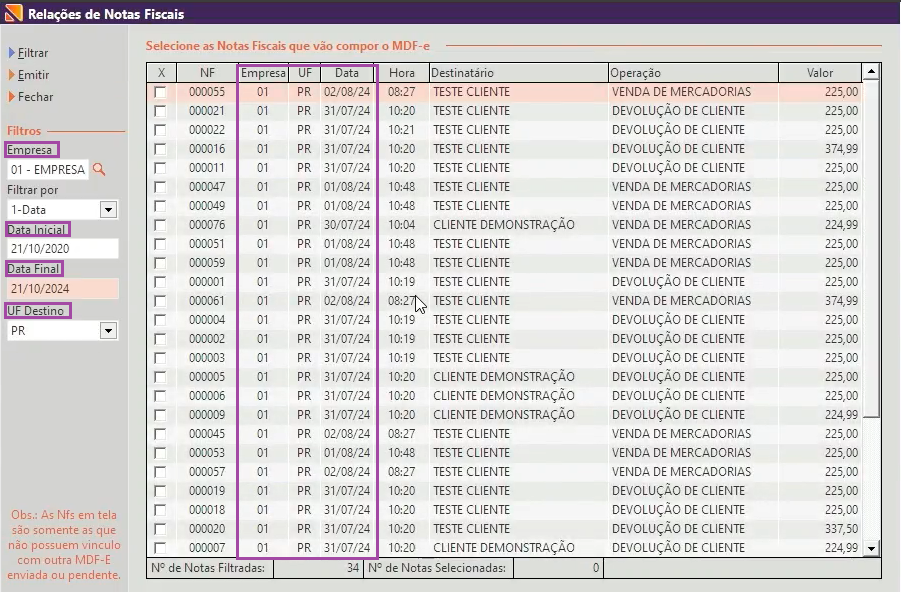
Task: Click the Filtrar button
Action: point(28,53)
